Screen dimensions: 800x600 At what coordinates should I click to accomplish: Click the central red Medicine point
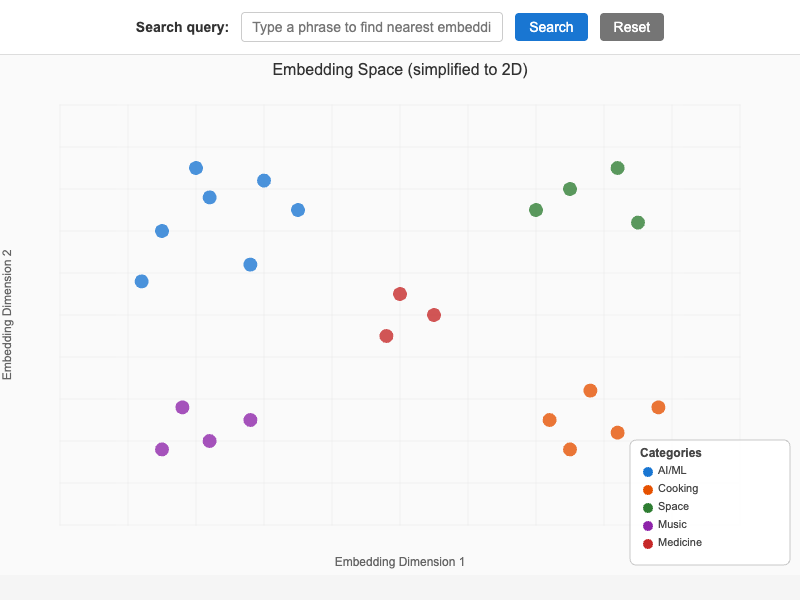point(433,314)
